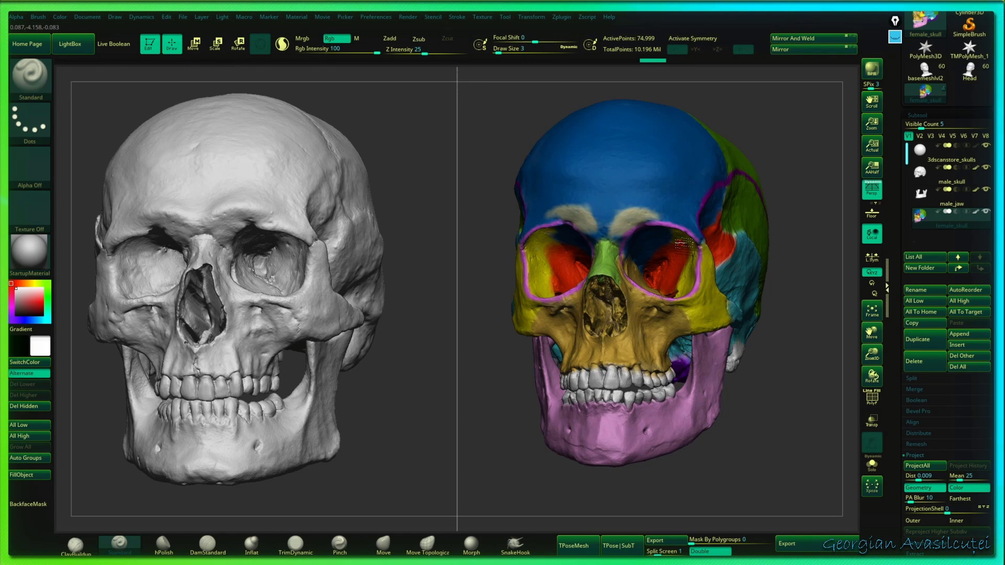Click the Xpose button
1005x565 pixels.
[872, 486]
